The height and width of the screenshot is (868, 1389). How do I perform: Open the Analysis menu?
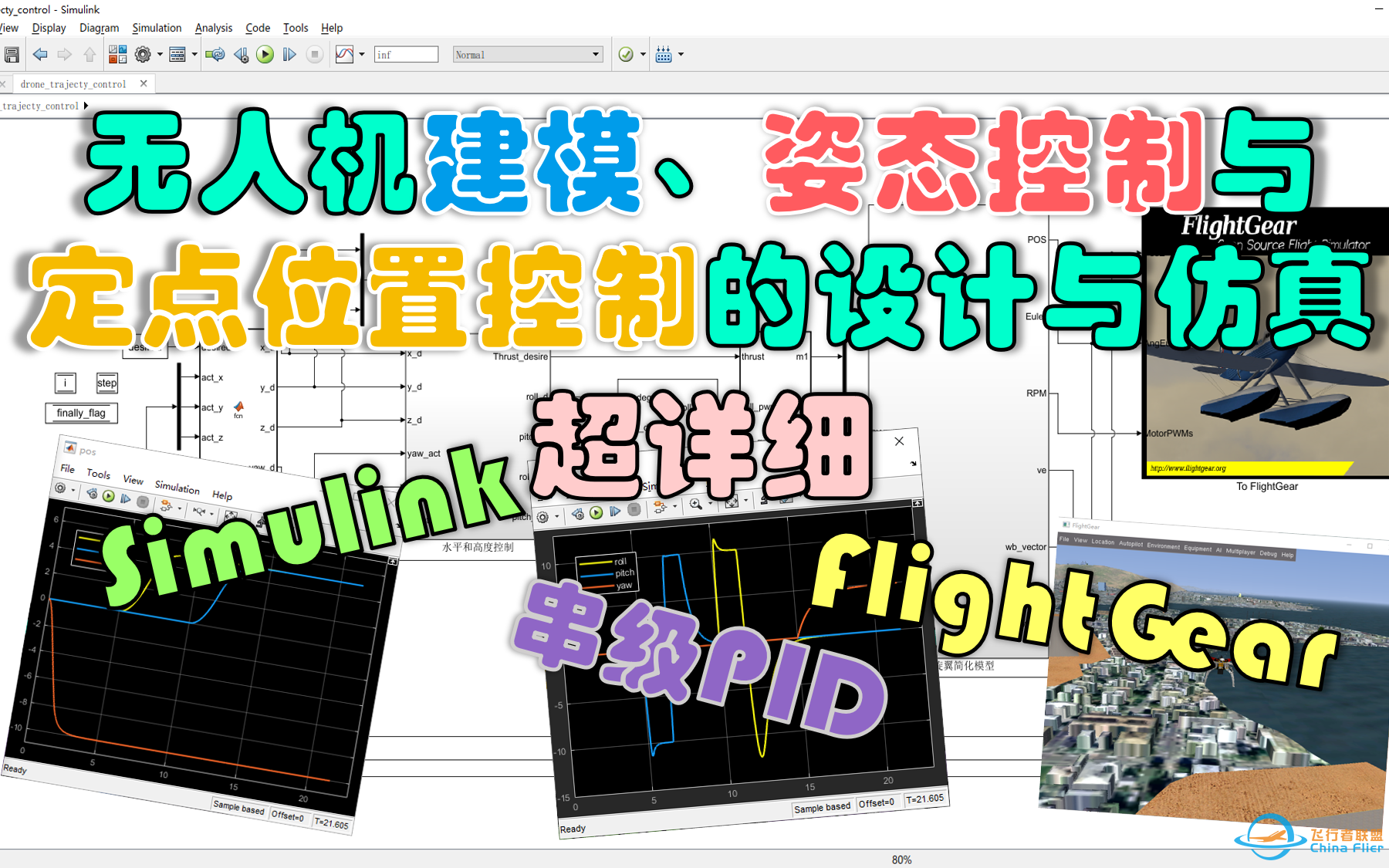pyautogui.click(x=214, y=28)
